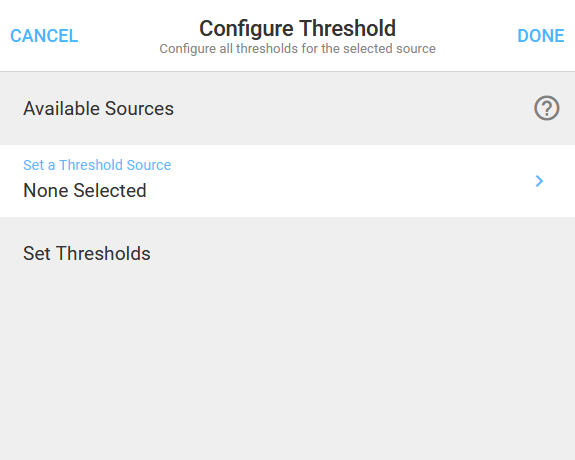Expand threshold source options via right arrow
The image size is (575, 460).
539,181
